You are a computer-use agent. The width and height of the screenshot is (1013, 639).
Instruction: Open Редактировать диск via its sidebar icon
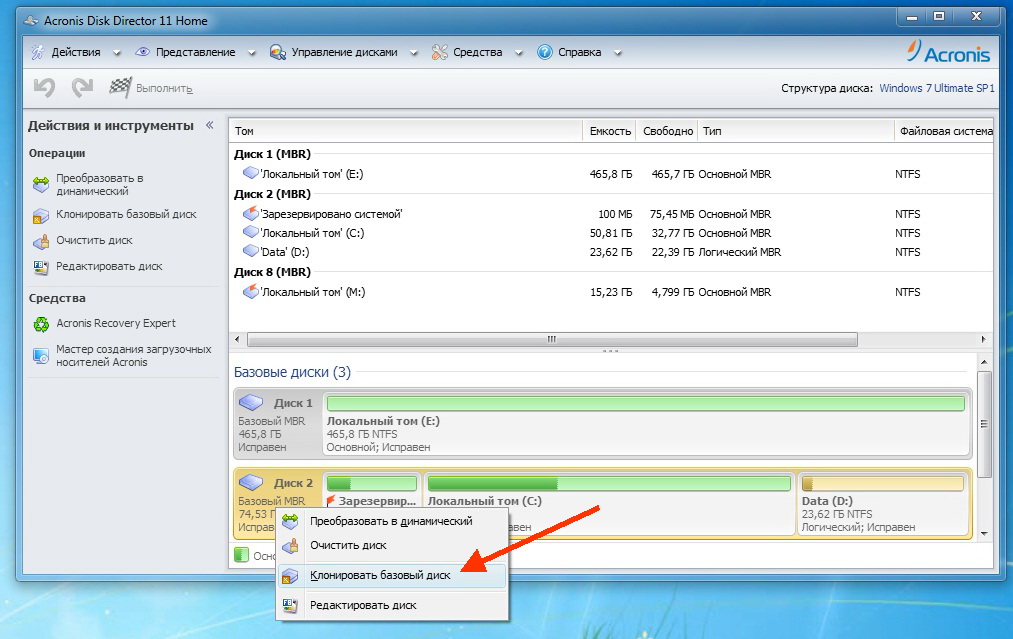40,265
